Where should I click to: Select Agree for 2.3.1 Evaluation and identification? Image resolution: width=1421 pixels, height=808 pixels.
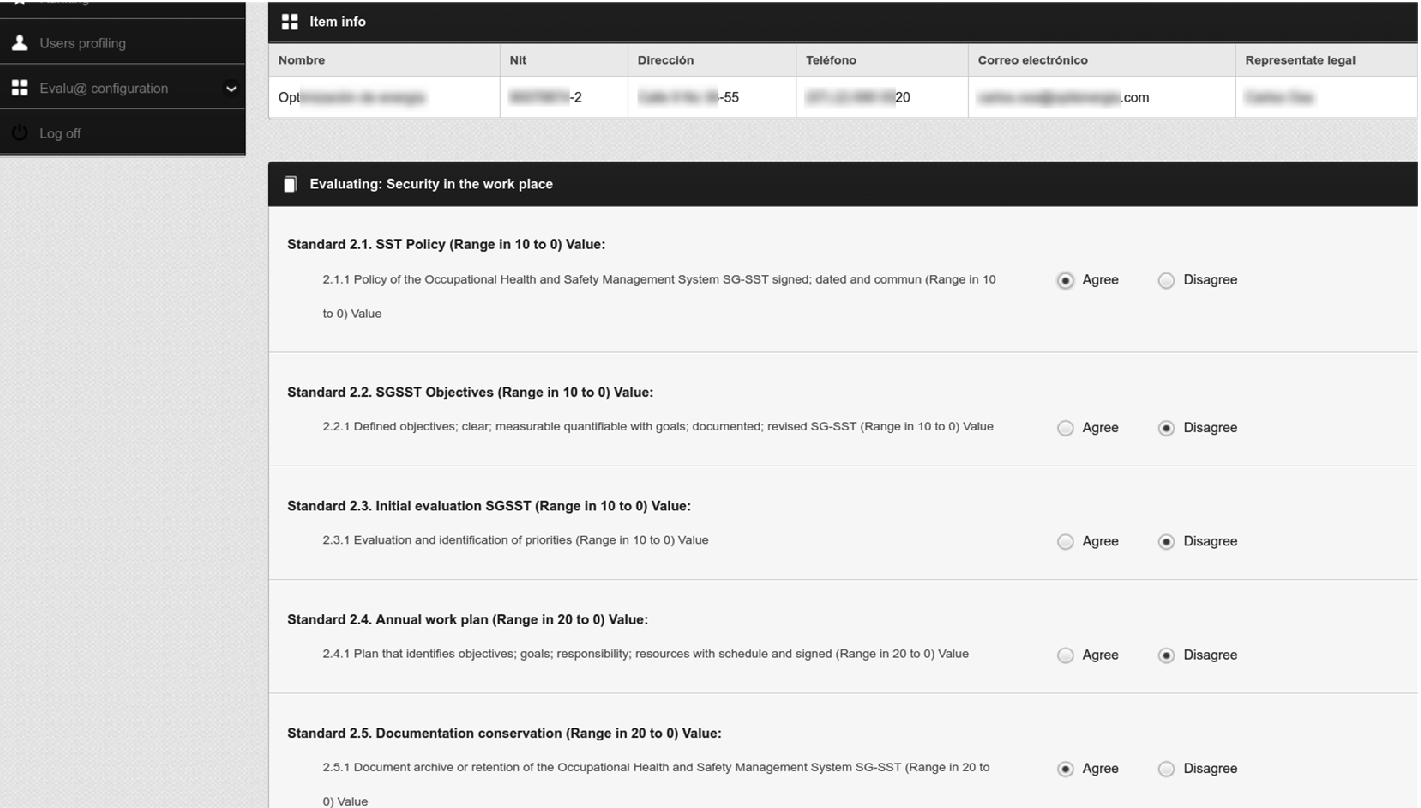click(1066, 542)
